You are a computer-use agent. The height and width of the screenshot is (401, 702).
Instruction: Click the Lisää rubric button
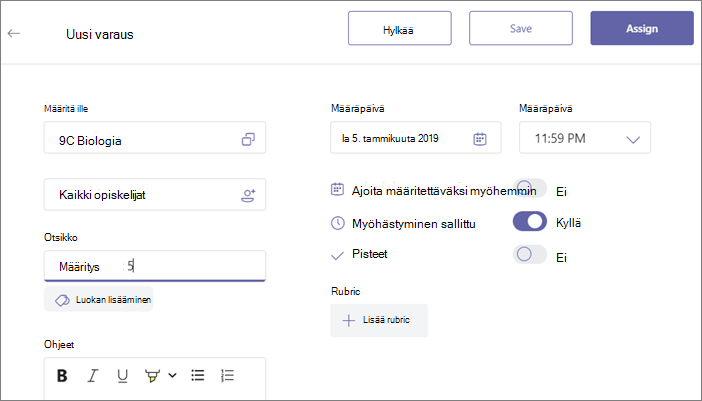[x=379, y=320]
